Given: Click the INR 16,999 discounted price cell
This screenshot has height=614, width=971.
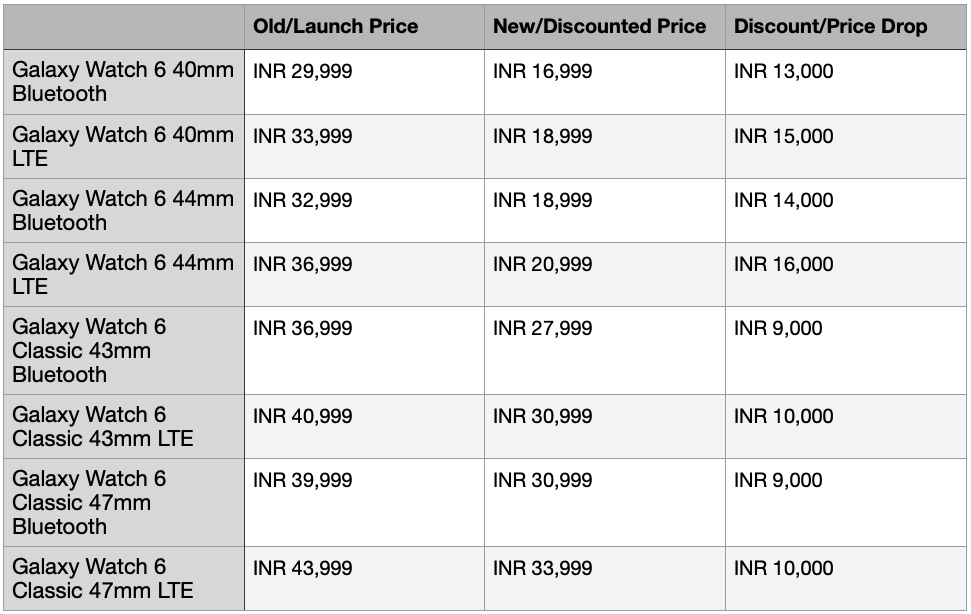Looking at the screenshot, I should click(543, 72).
